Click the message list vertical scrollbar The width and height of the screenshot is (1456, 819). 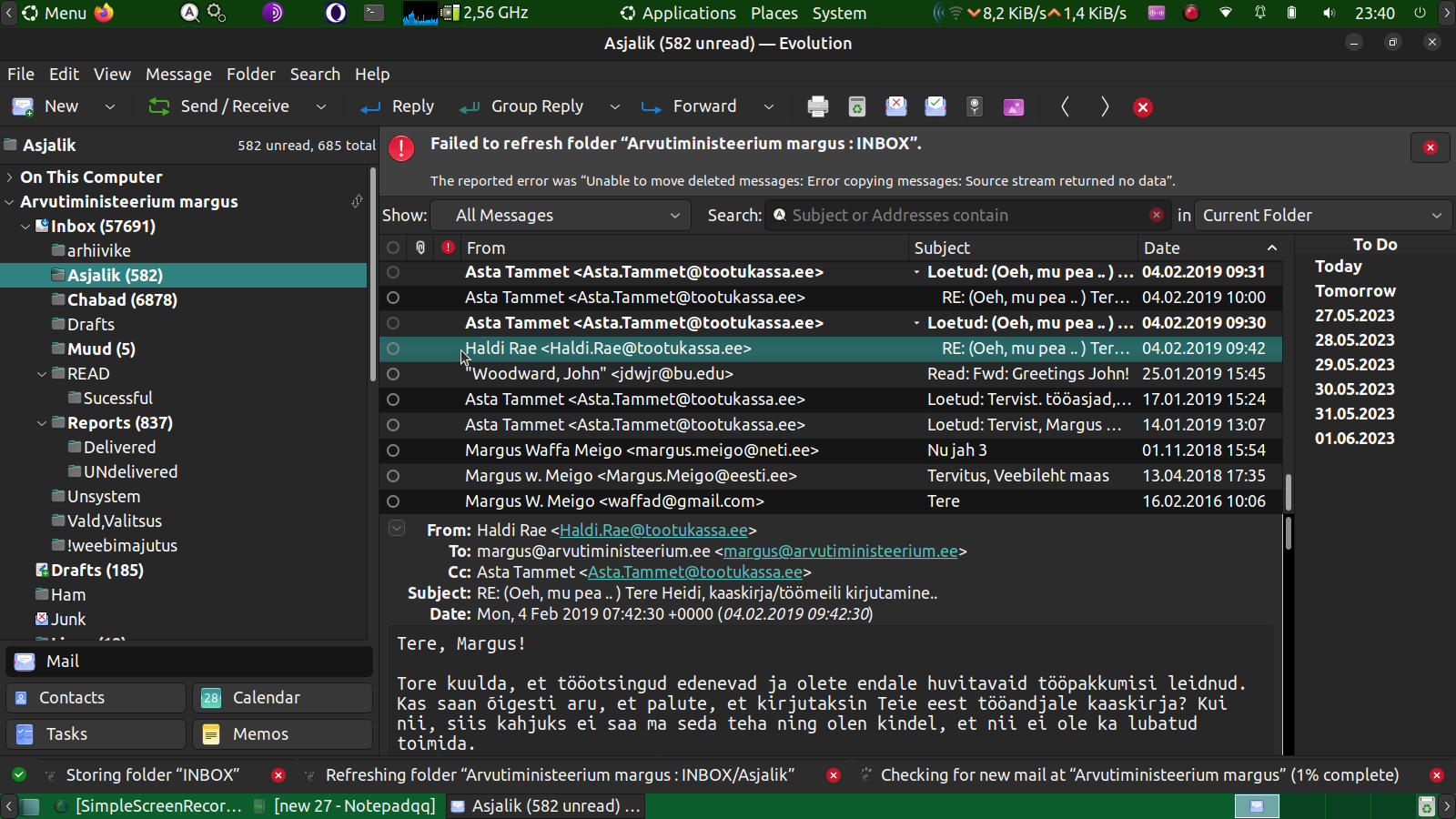(1288, 491)
